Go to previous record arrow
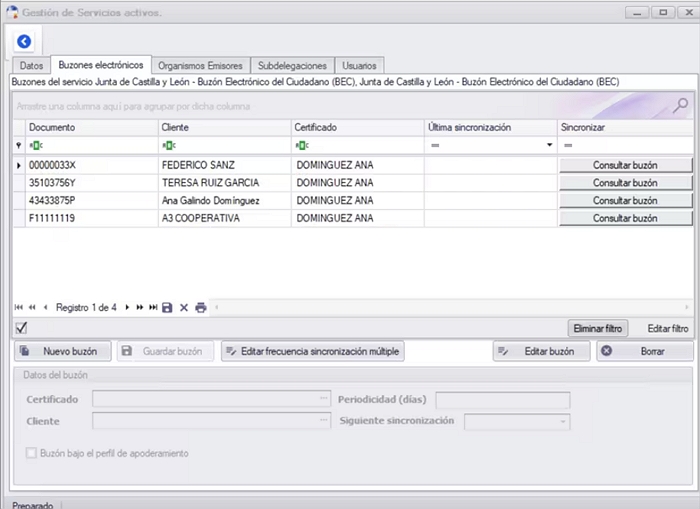This screenshot has width=700, height=509. click(46, 307)
